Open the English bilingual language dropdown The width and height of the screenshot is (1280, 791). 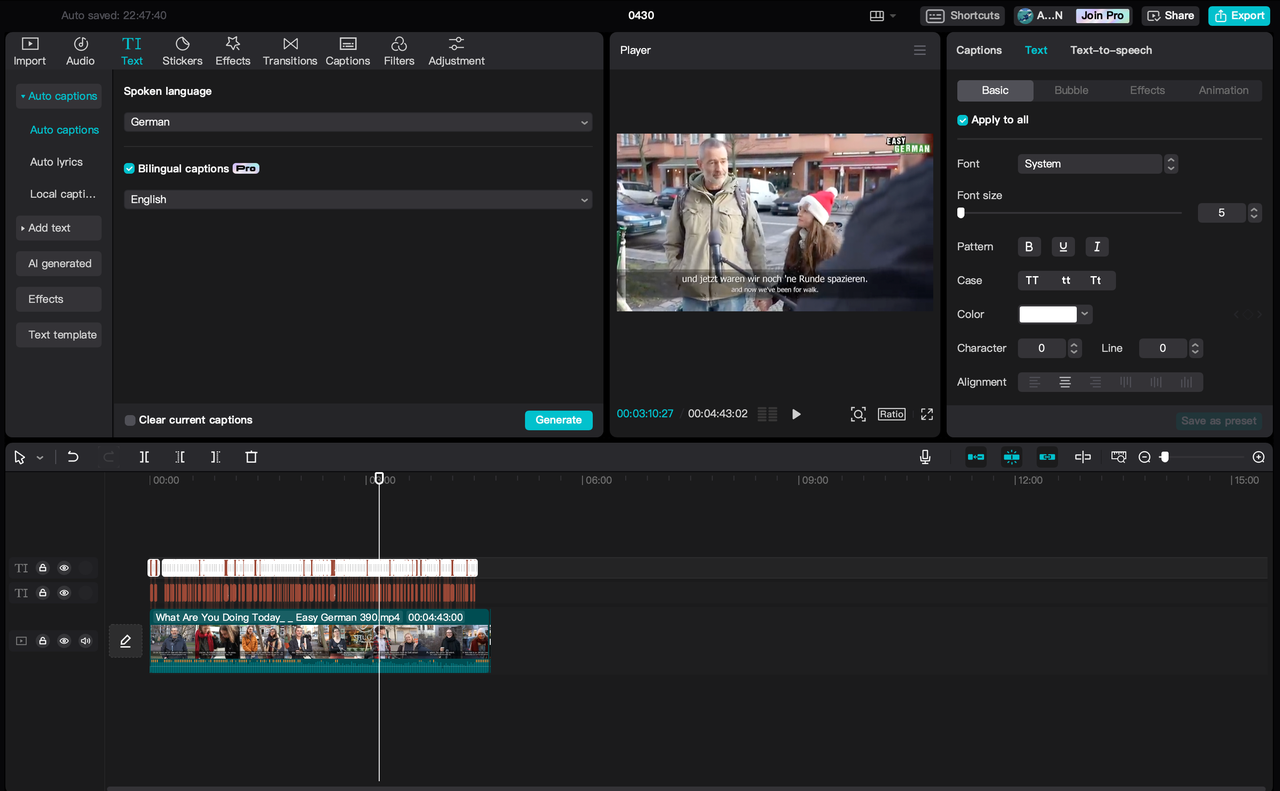click(x=357, y=200)
